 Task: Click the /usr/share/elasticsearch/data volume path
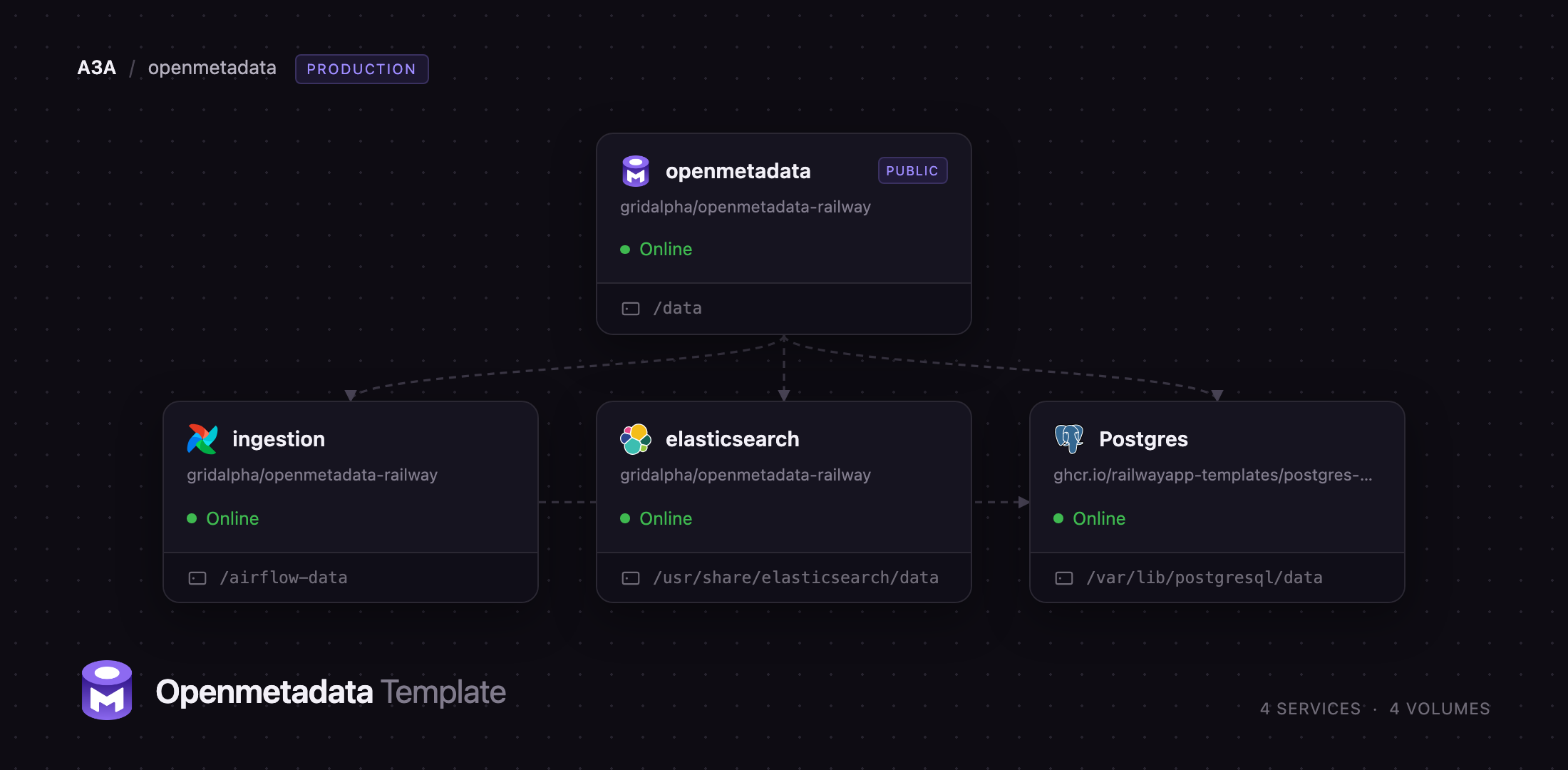coord(796,577)
